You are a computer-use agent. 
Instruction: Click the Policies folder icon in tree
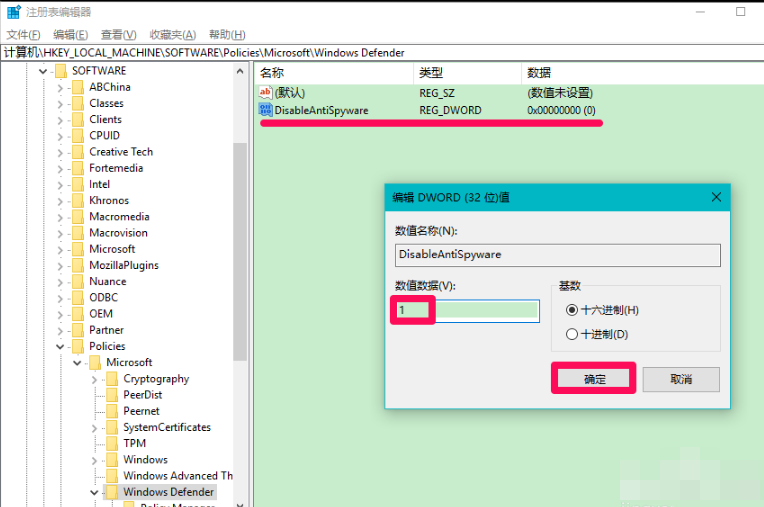pos(77,346)
